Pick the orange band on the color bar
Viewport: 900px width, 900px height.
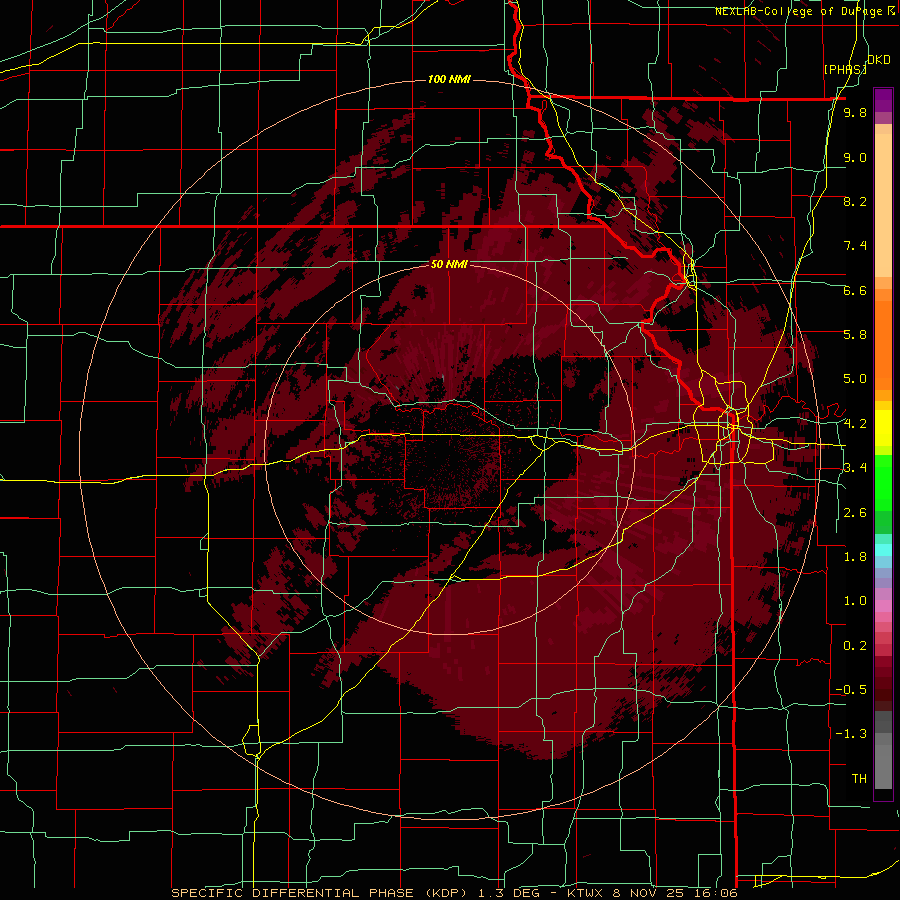click(883, 344)
